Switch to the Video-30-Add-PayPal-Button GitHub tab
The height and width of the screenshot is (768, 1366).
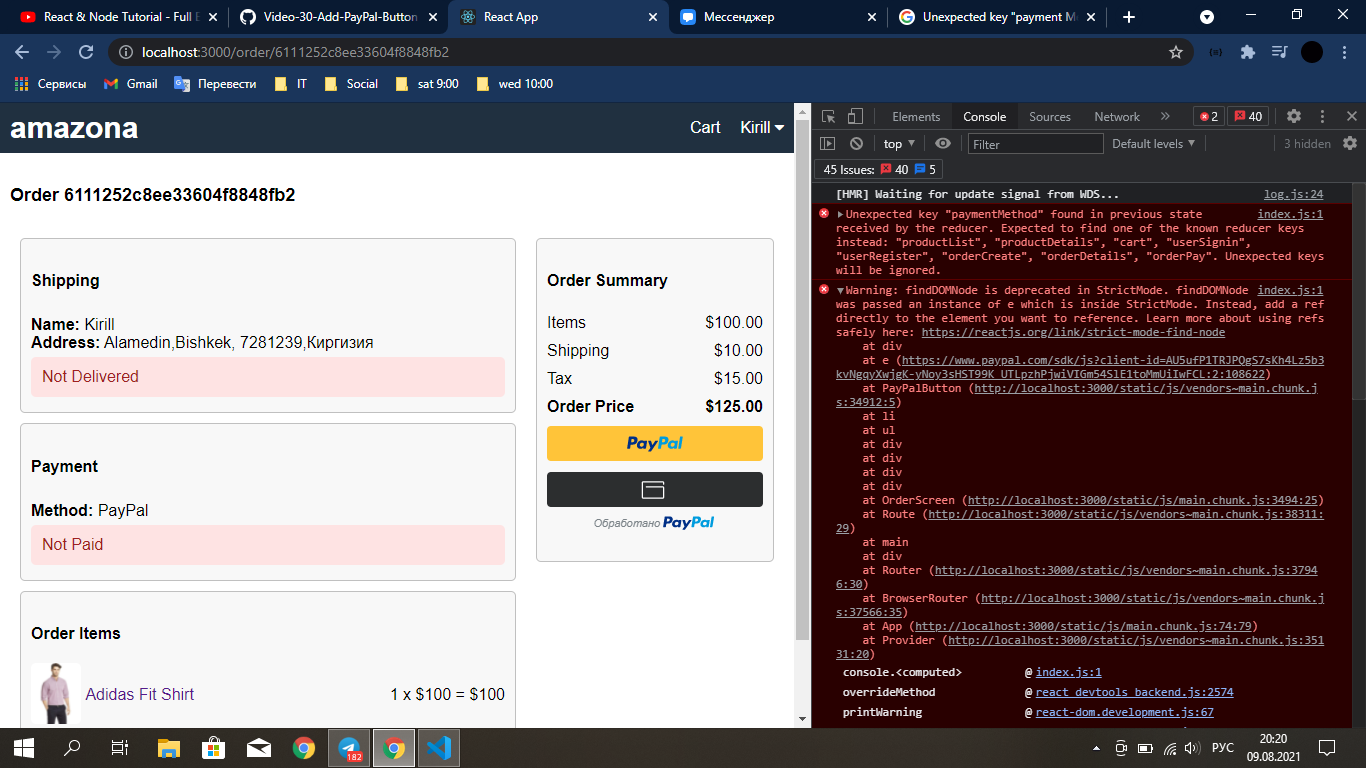coord(337,17)
